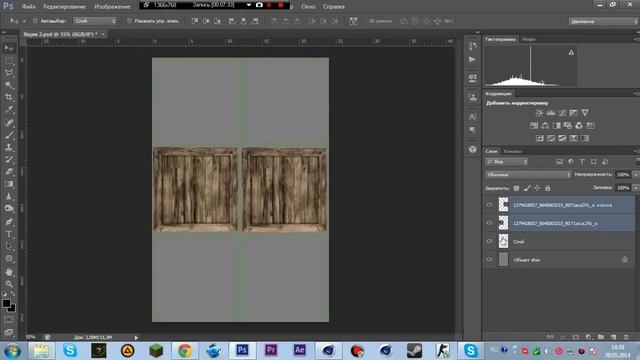The width and height of the screenshot is (640, 360).
Task: Click opacity value 100% field
Action: point(623,175)
